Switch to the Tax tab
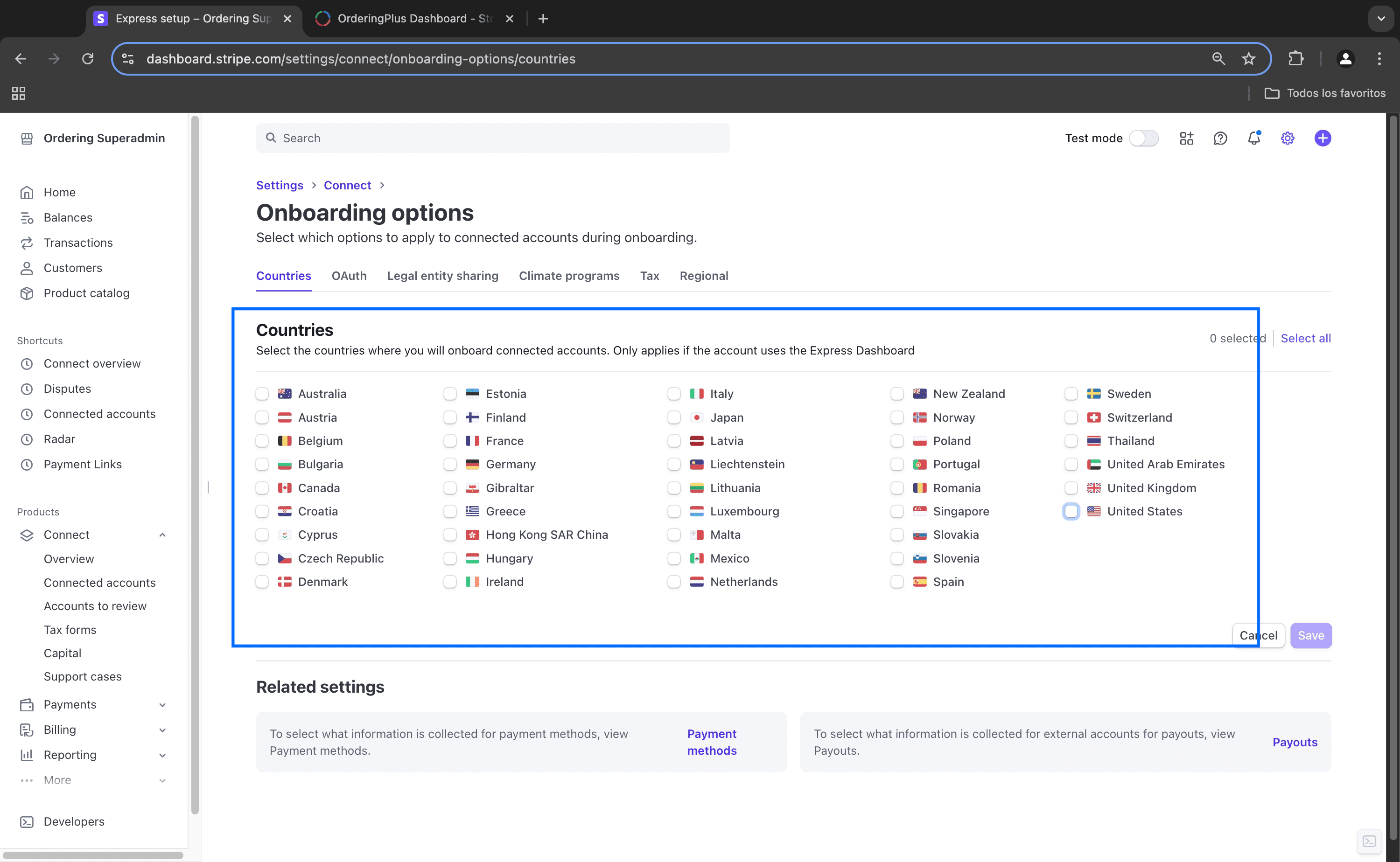The height and width of the screenshot is (862, 1400). pyautogui.click(x=650, y=276)
